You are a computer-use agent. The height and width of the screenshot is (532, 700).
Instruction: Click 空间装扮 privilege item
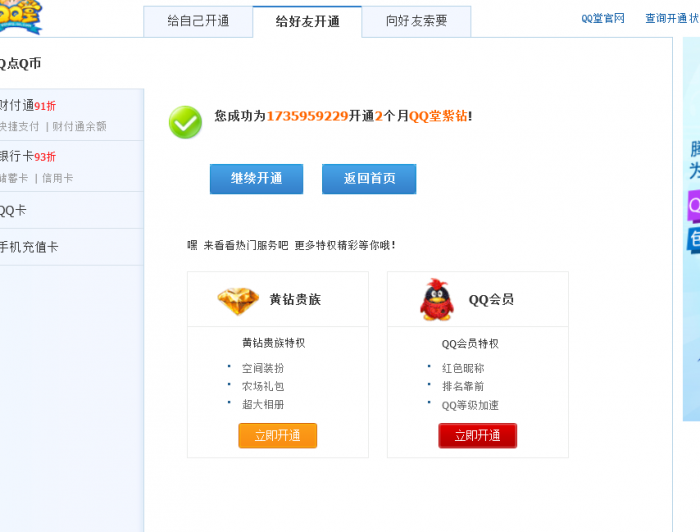263,368
